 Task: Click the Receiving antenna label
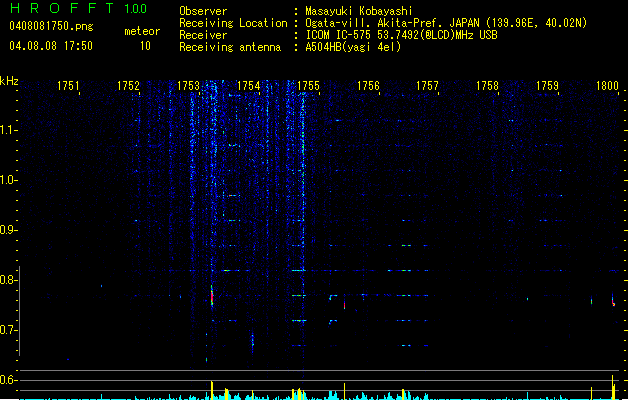[230, 47]
